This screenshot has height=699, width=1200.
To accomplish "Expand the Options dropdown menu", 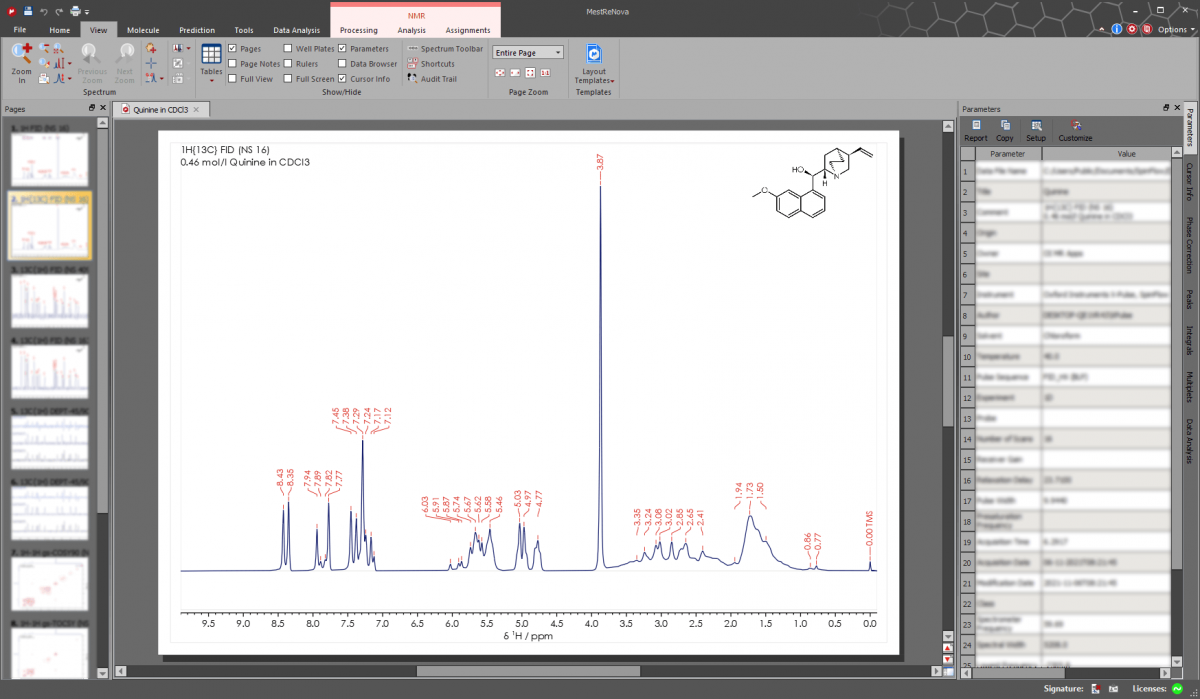I will [1174, 30].
